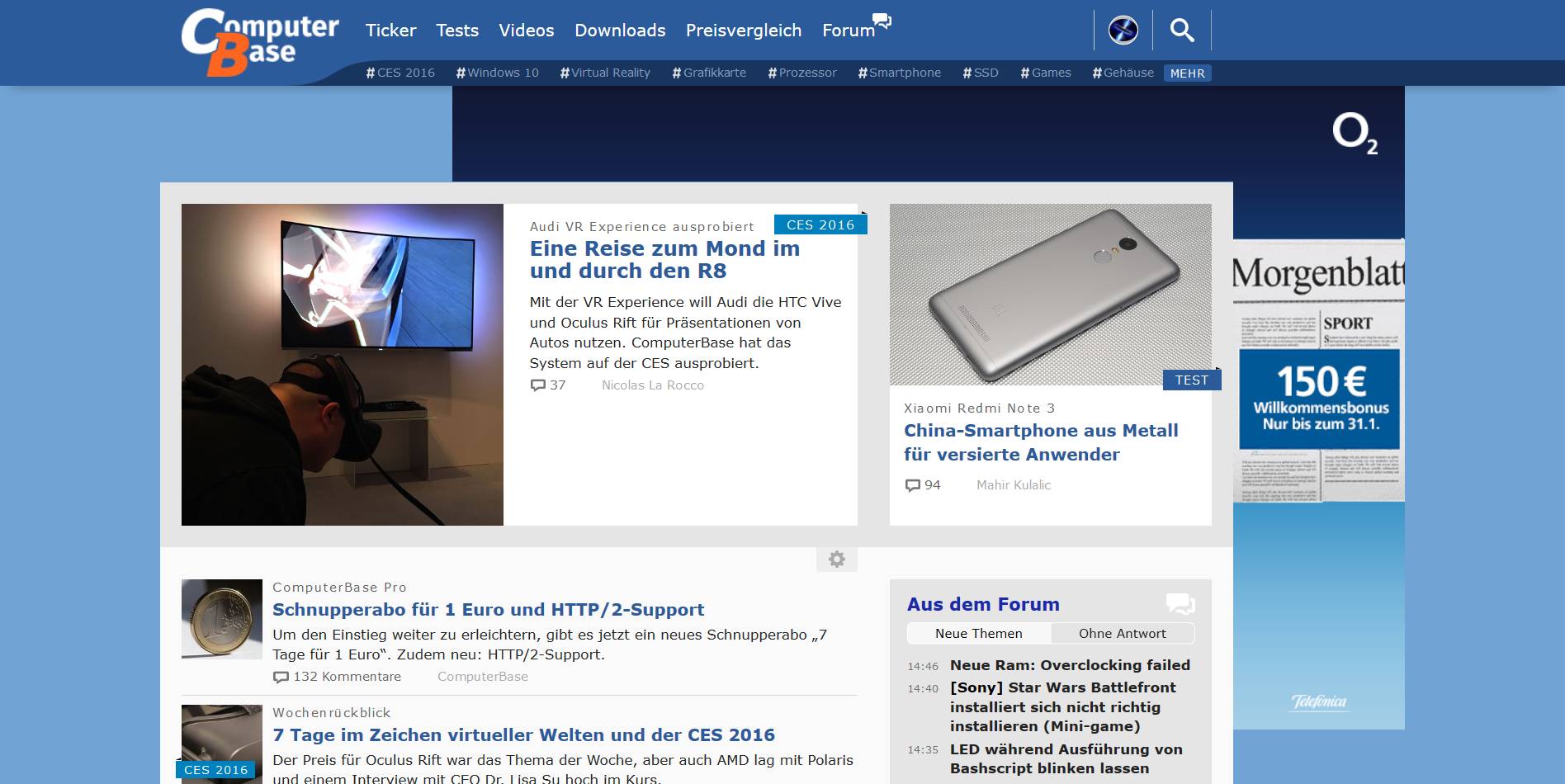Open article 'Eine Reise zum Mond im und durch den R8'

point(664,260)
